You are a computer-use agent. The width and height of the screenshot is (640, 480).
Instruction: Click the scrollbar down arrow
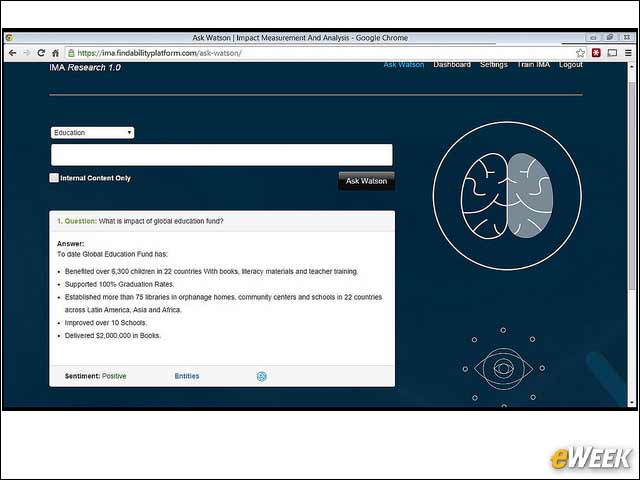[631, 402]
